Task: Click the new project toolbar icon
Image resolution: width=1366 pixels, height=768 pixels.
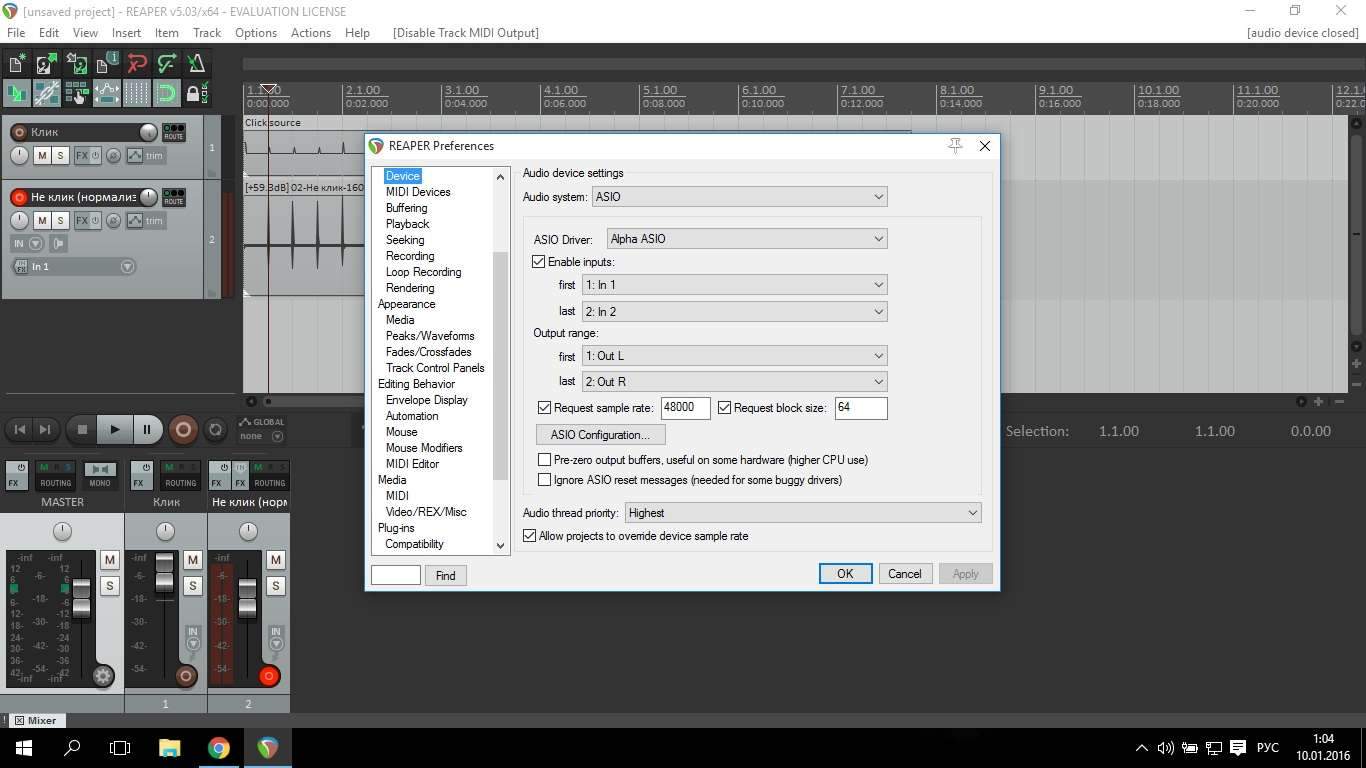Action: tap(16, 64)
